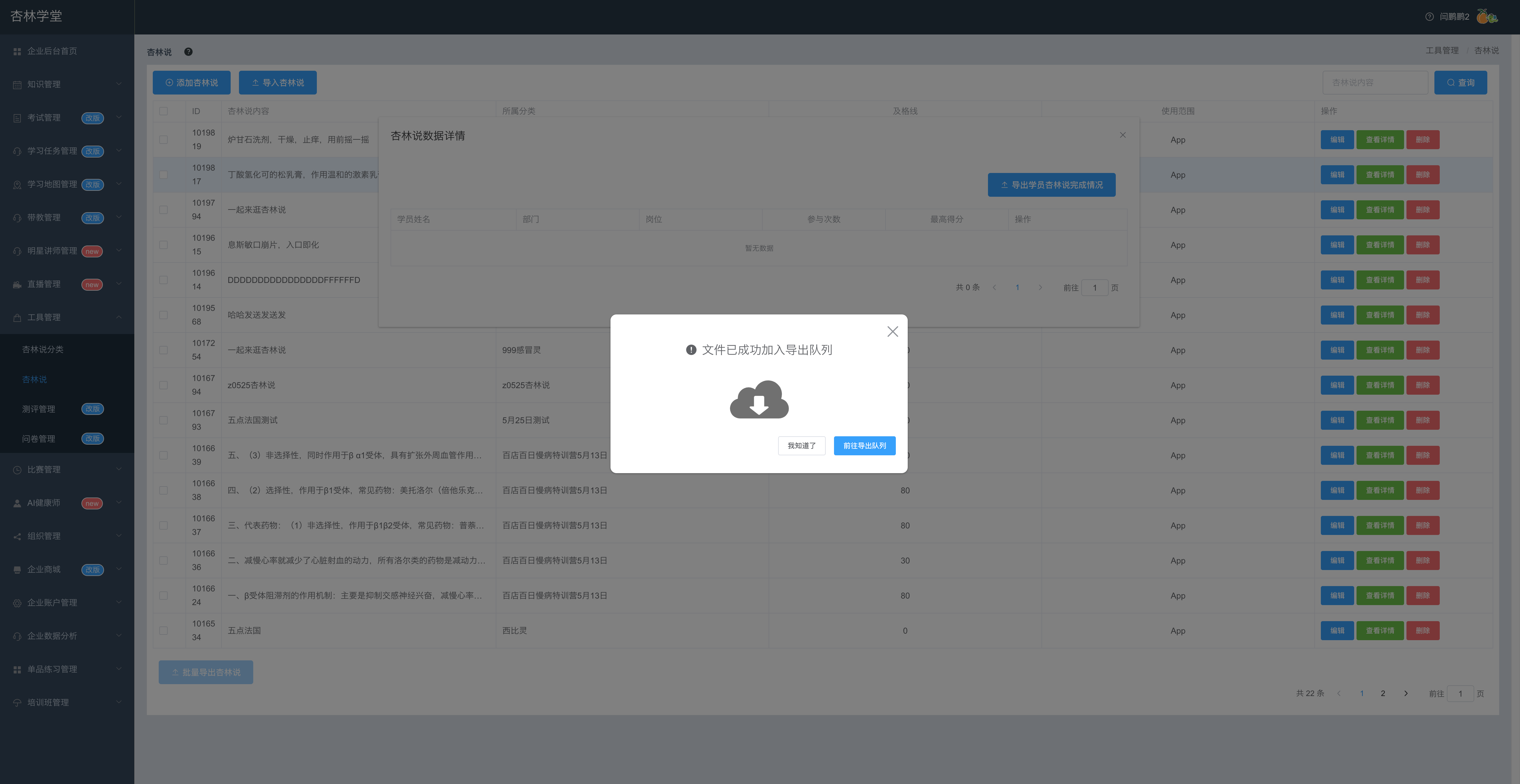Click the user avatar in top bar
Viewport: 1520px width, 784px height.
[1486, 17]
